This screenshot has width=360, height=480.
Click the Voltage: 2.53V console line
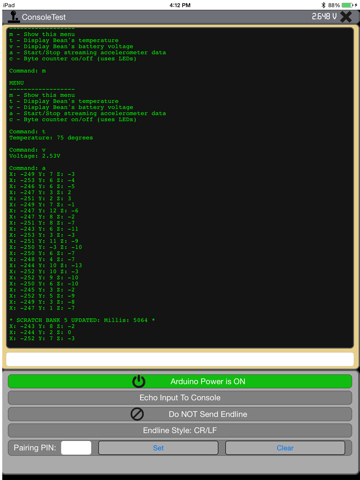point(35,156)
